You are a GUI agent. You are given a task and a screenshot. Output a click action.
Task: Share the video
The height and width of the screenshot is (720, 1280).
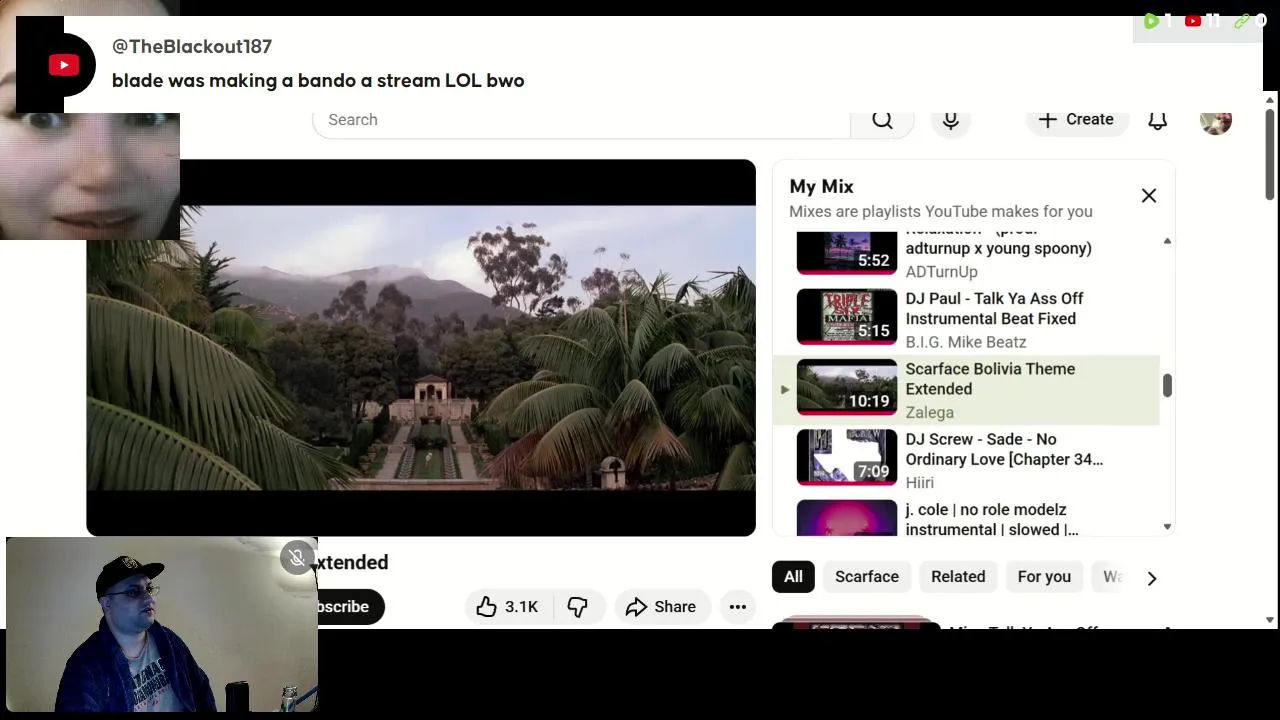[661, 607]
